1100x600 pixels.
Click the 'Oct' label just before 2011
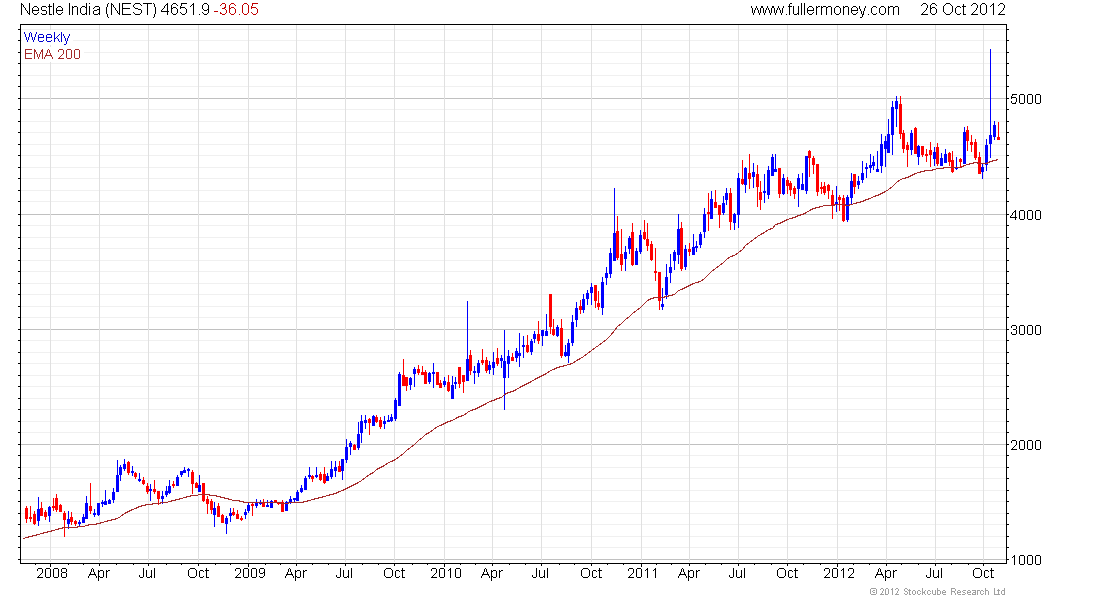[x=591, y=573]
